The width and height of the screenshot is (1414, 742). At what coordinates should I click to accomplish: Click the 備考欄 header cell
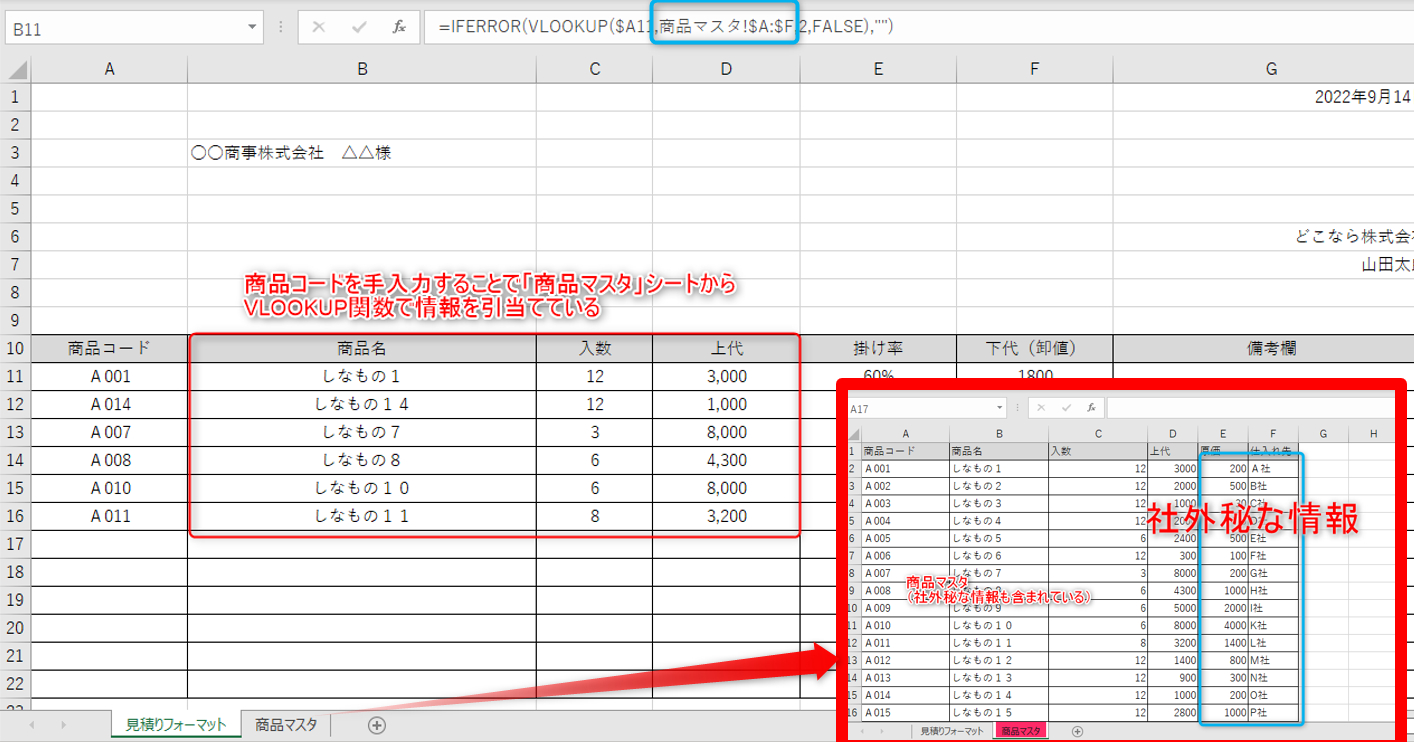pyautogui.click(x=1263, y=348)
